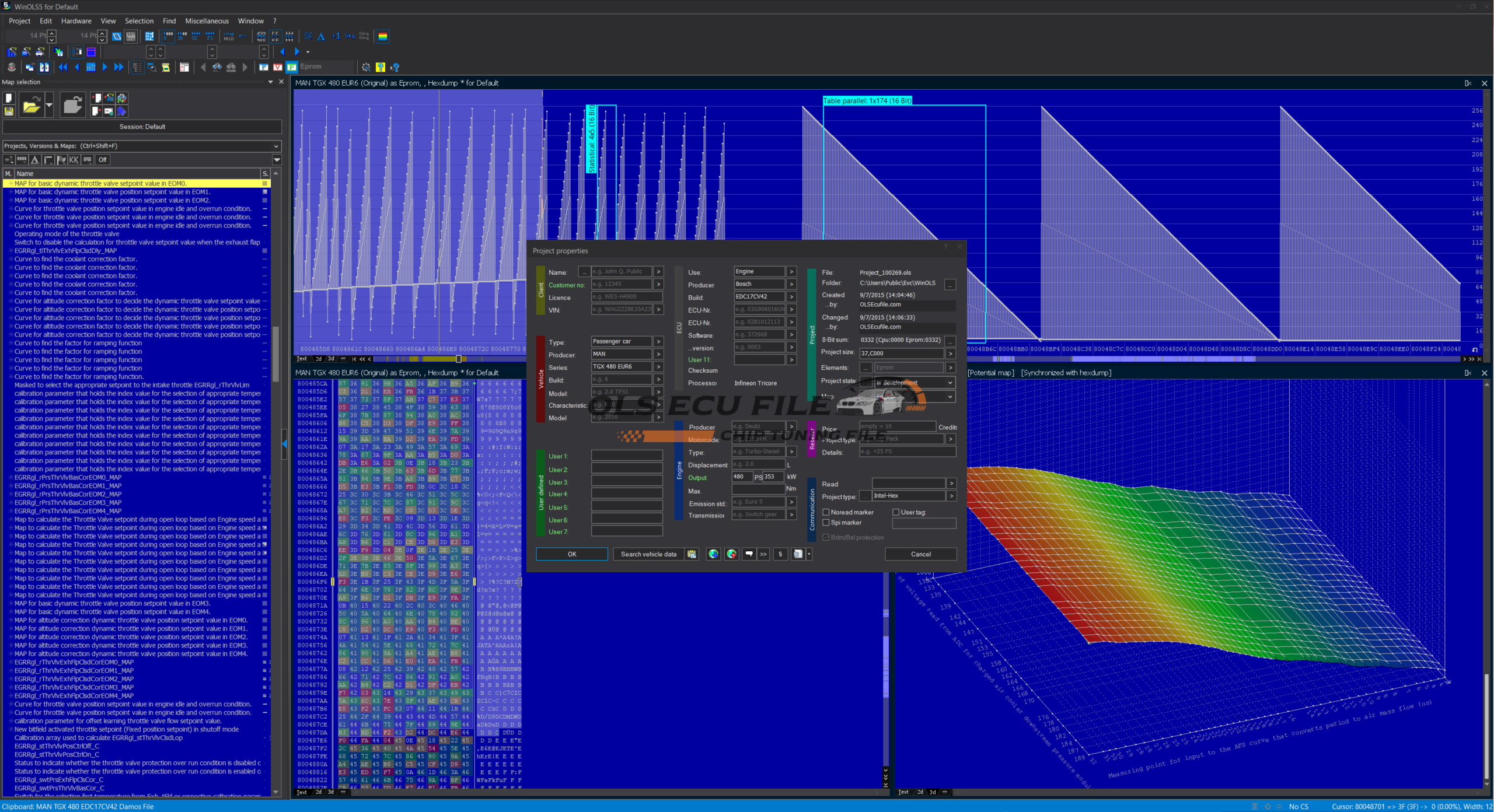The height and width of the screenshot is (812, 1494).
Task: Click the paragraph section symbol button
Action: pyautogui.click(x=780, y=554)
